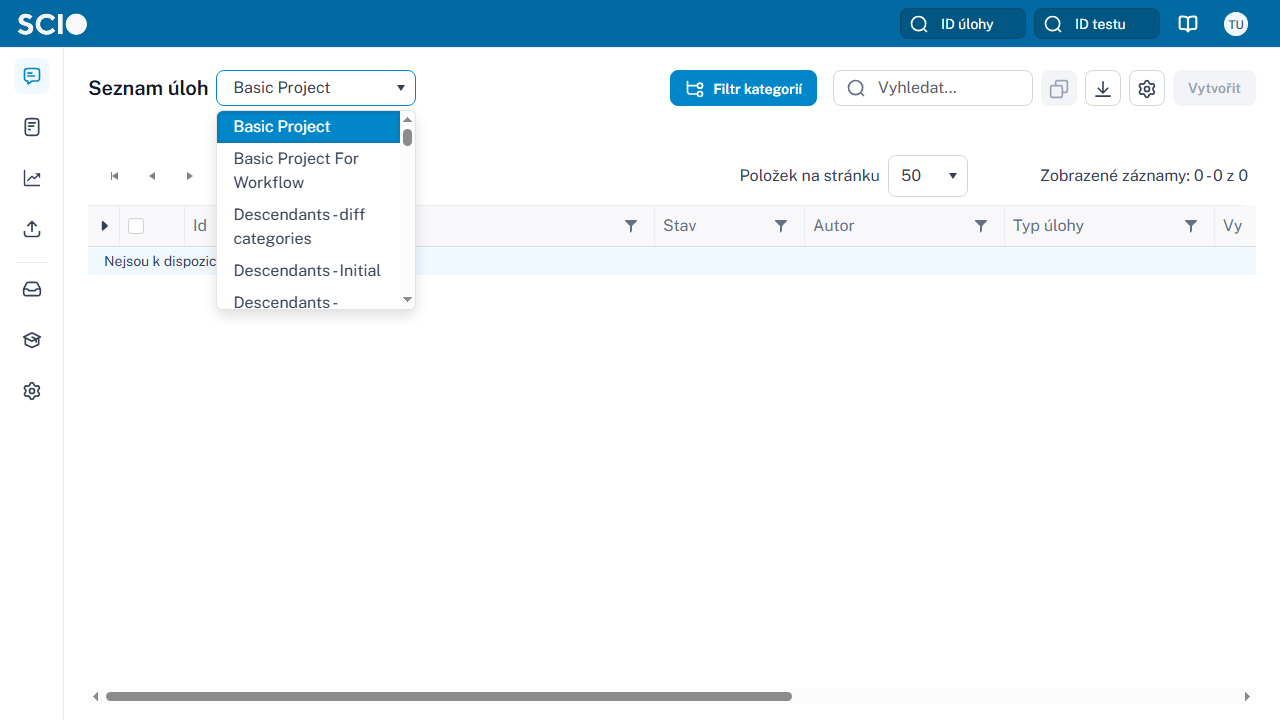Open the inbox tray icon in sidebar
Screen dimensions: 1280x720
32,289
